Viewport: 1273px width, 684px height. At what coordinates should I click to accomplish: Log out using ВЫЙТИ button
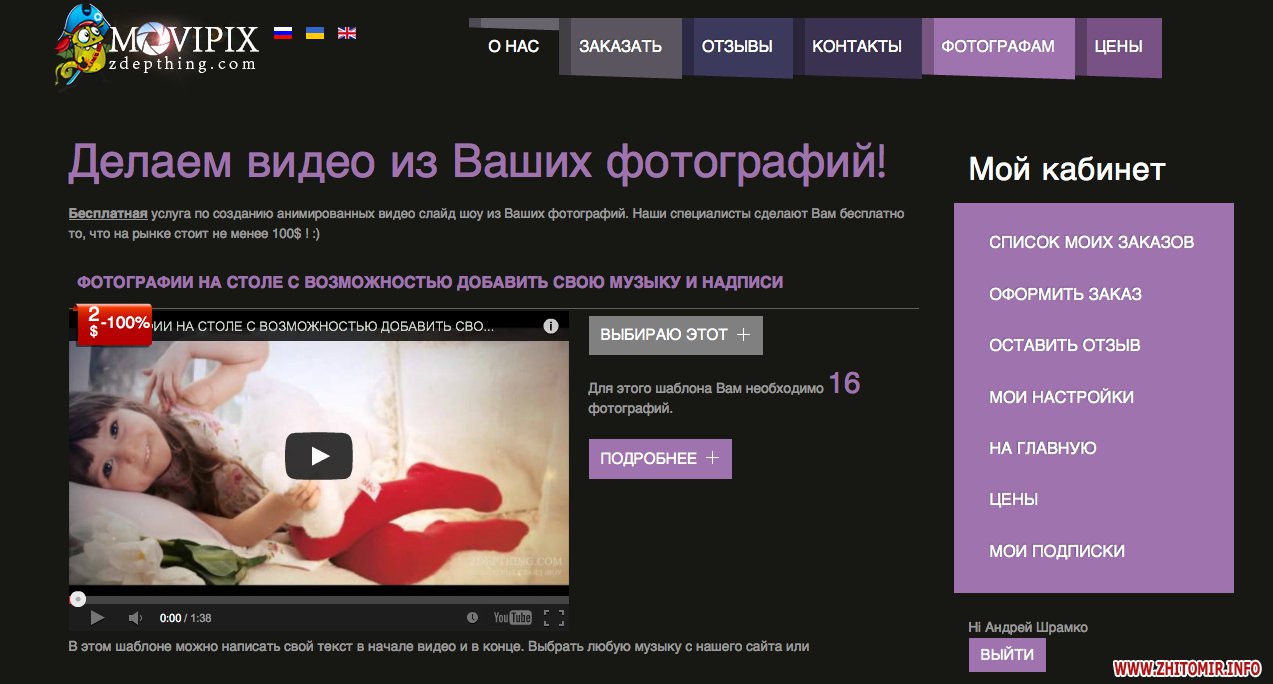1006,655
